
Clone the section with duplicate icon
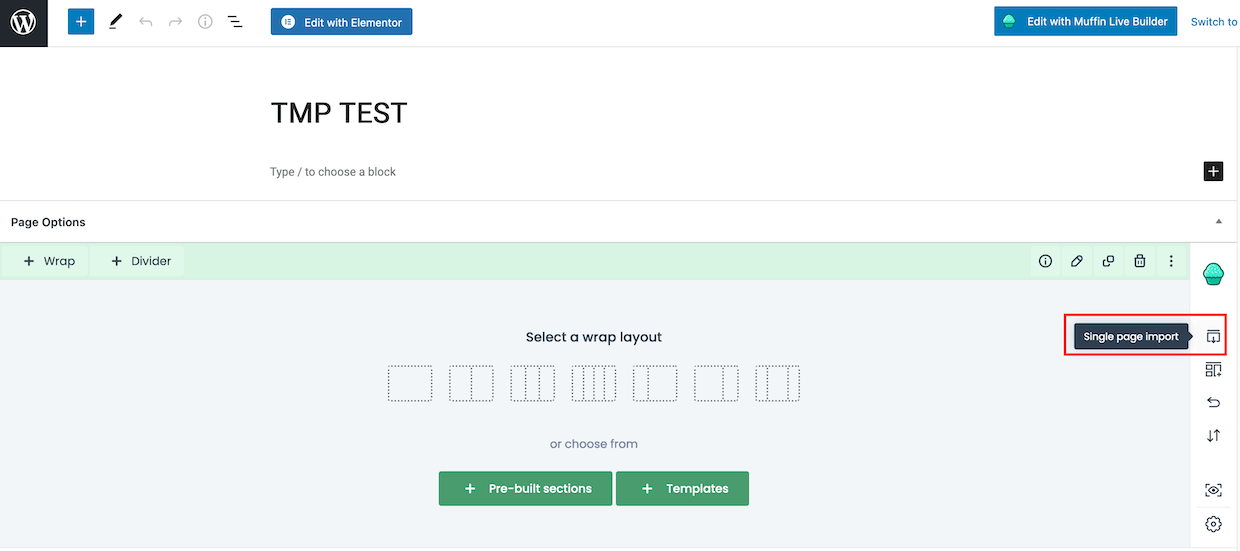(1108, 261)
